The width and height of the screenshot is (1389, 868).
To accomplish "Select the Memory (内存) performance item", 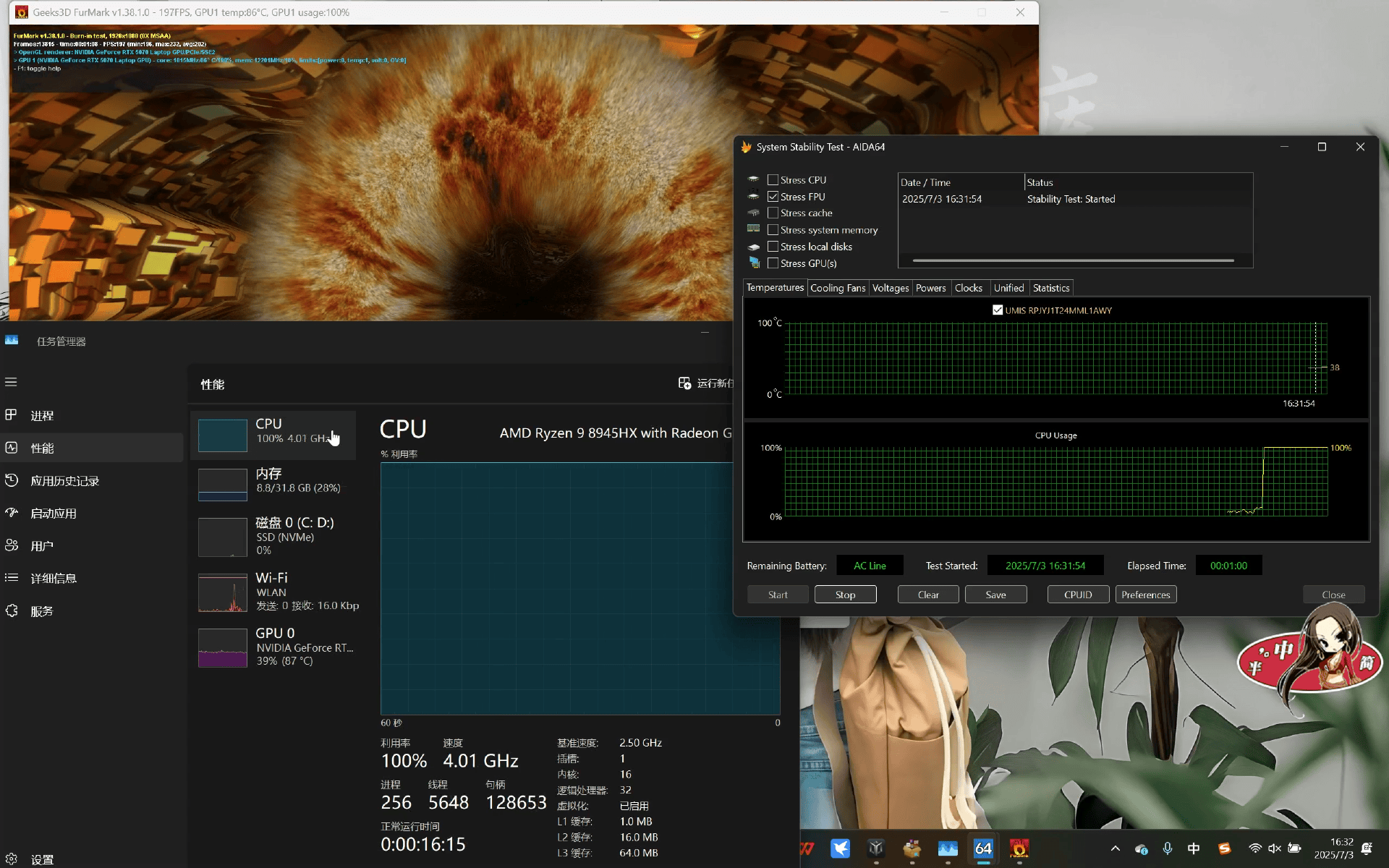I will coord(273,485).
